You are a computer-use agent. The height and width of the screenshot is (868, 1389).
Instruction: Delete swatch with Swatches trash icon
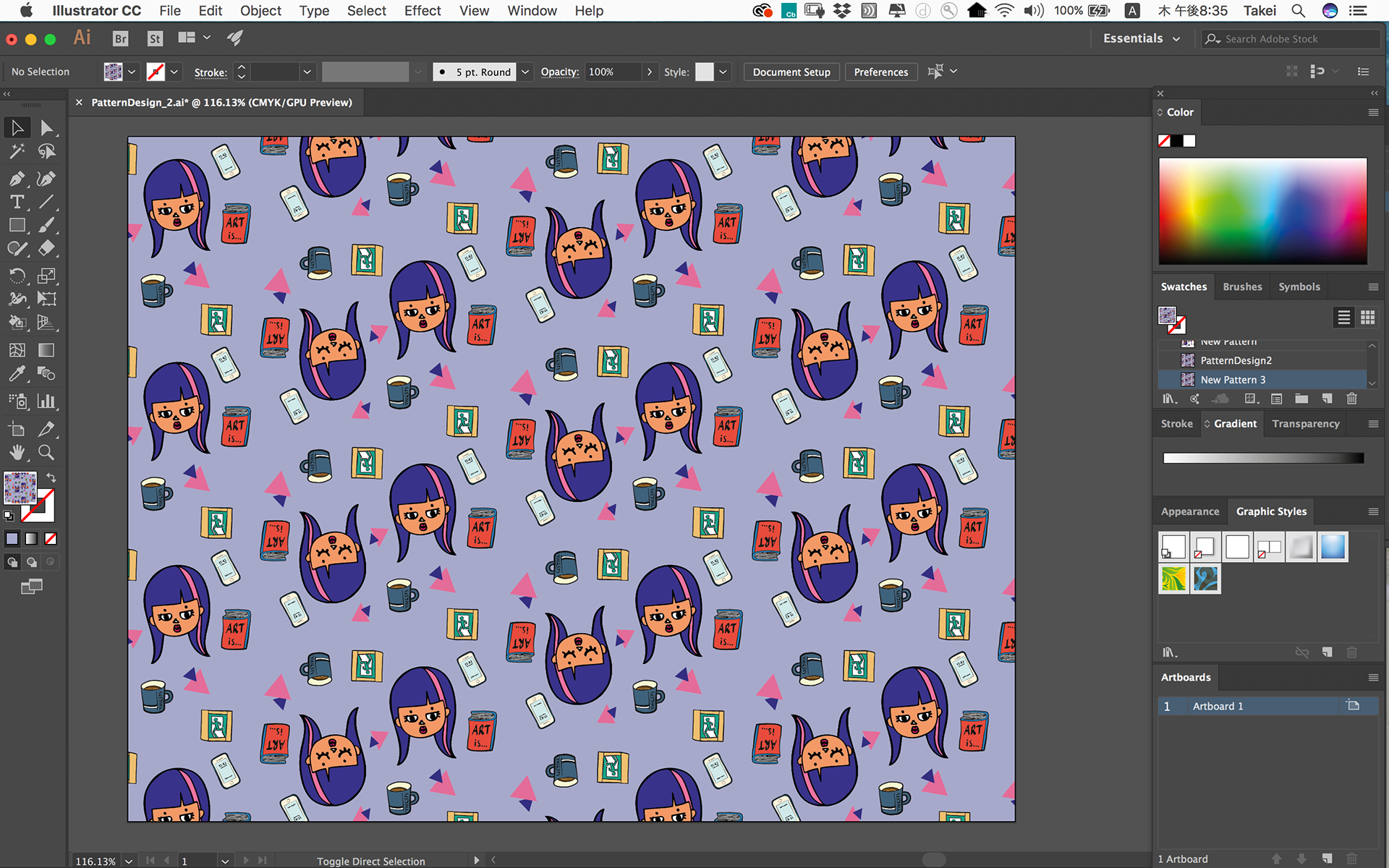tap(1351, 399)
